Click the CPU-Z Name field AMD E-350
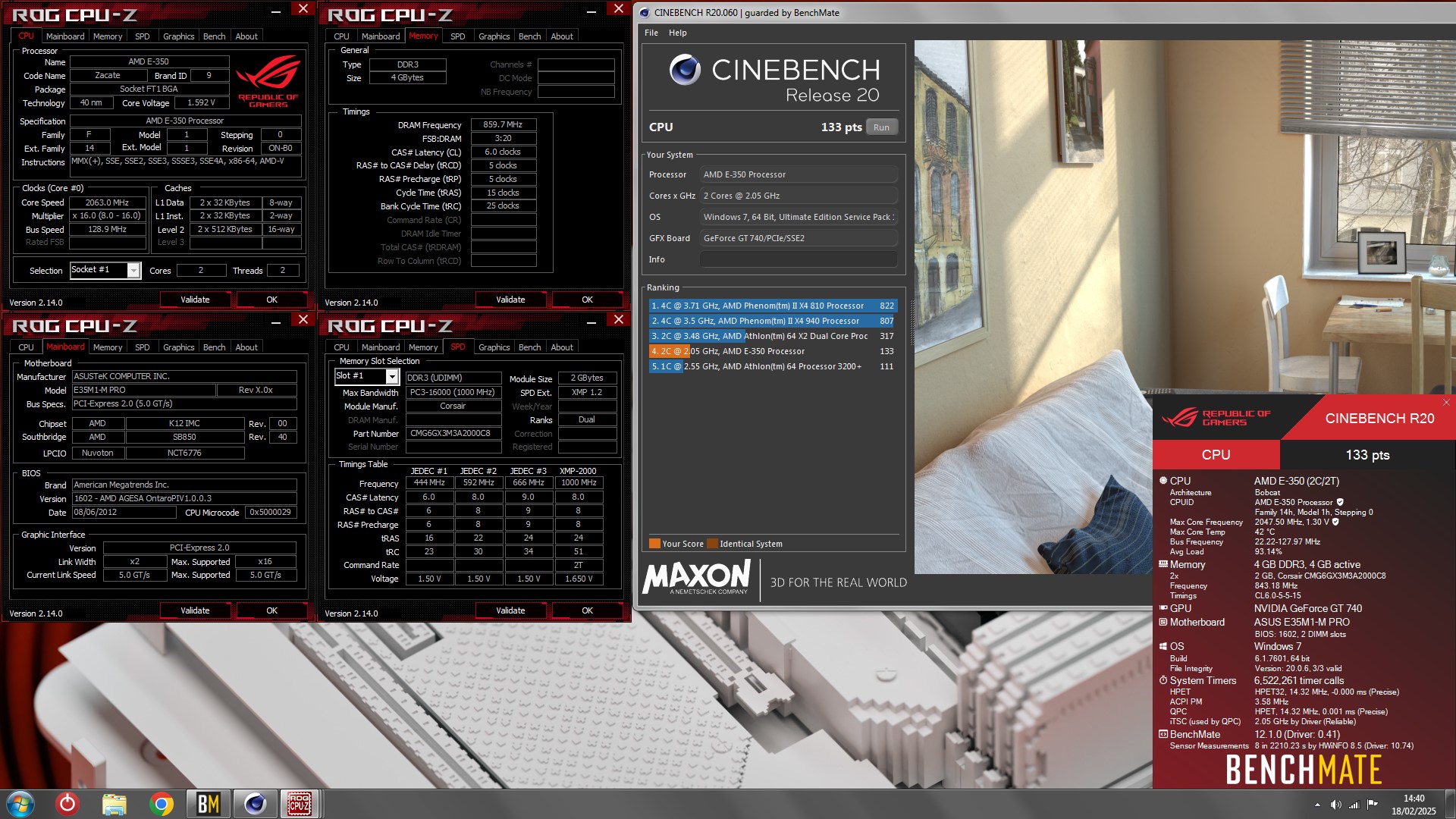 click(149, 62)
